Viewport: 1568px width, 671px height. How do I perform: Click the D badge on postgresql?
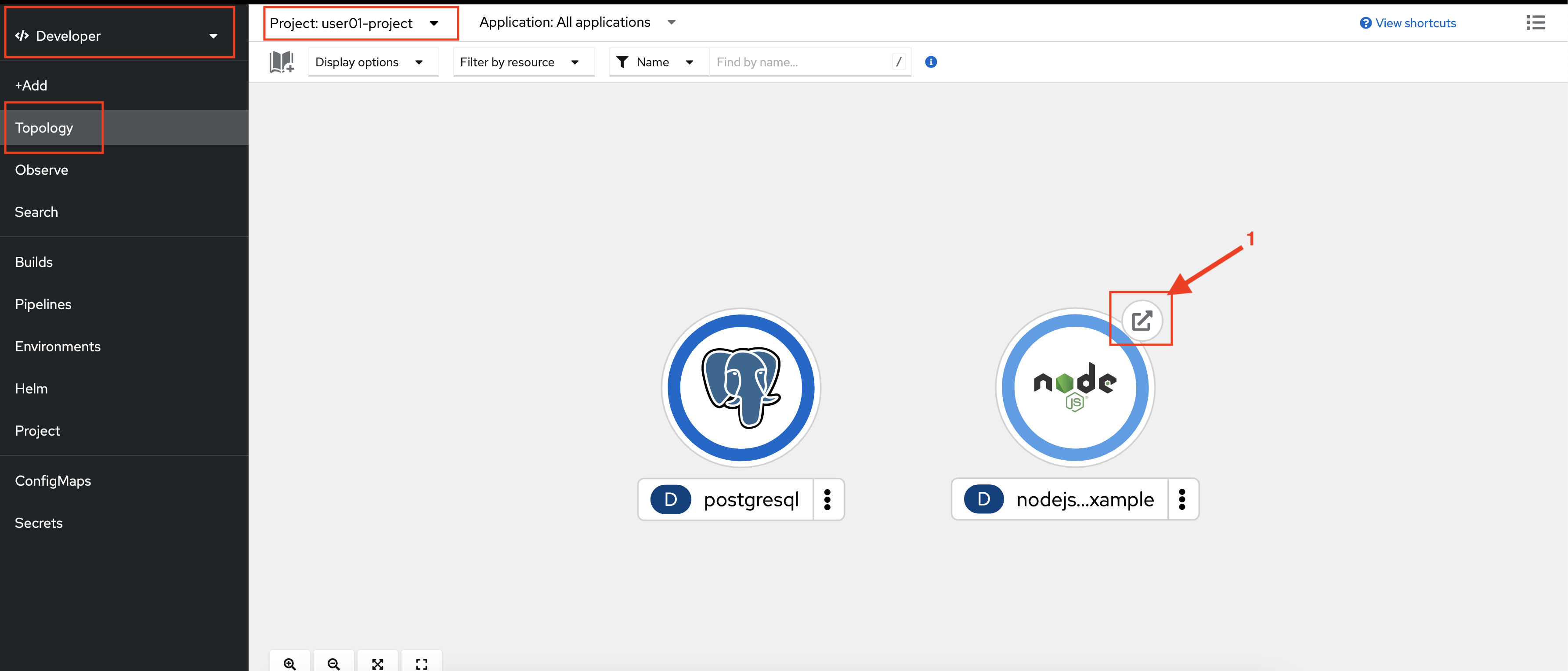pyautogui.click(x=671, y=499)
